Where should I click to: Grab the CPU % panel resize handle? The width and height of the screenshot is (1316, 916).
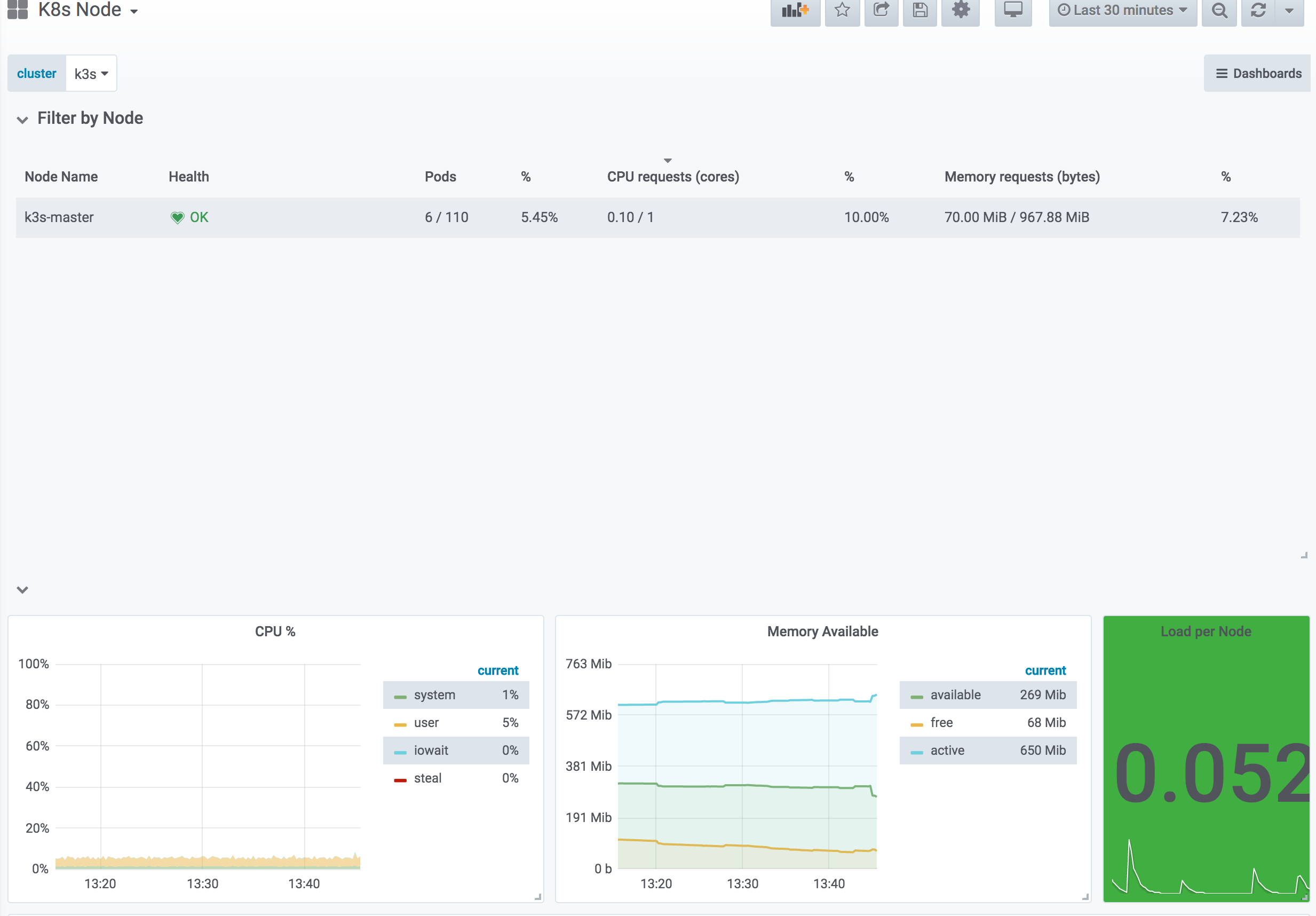[x=537, y=897]
